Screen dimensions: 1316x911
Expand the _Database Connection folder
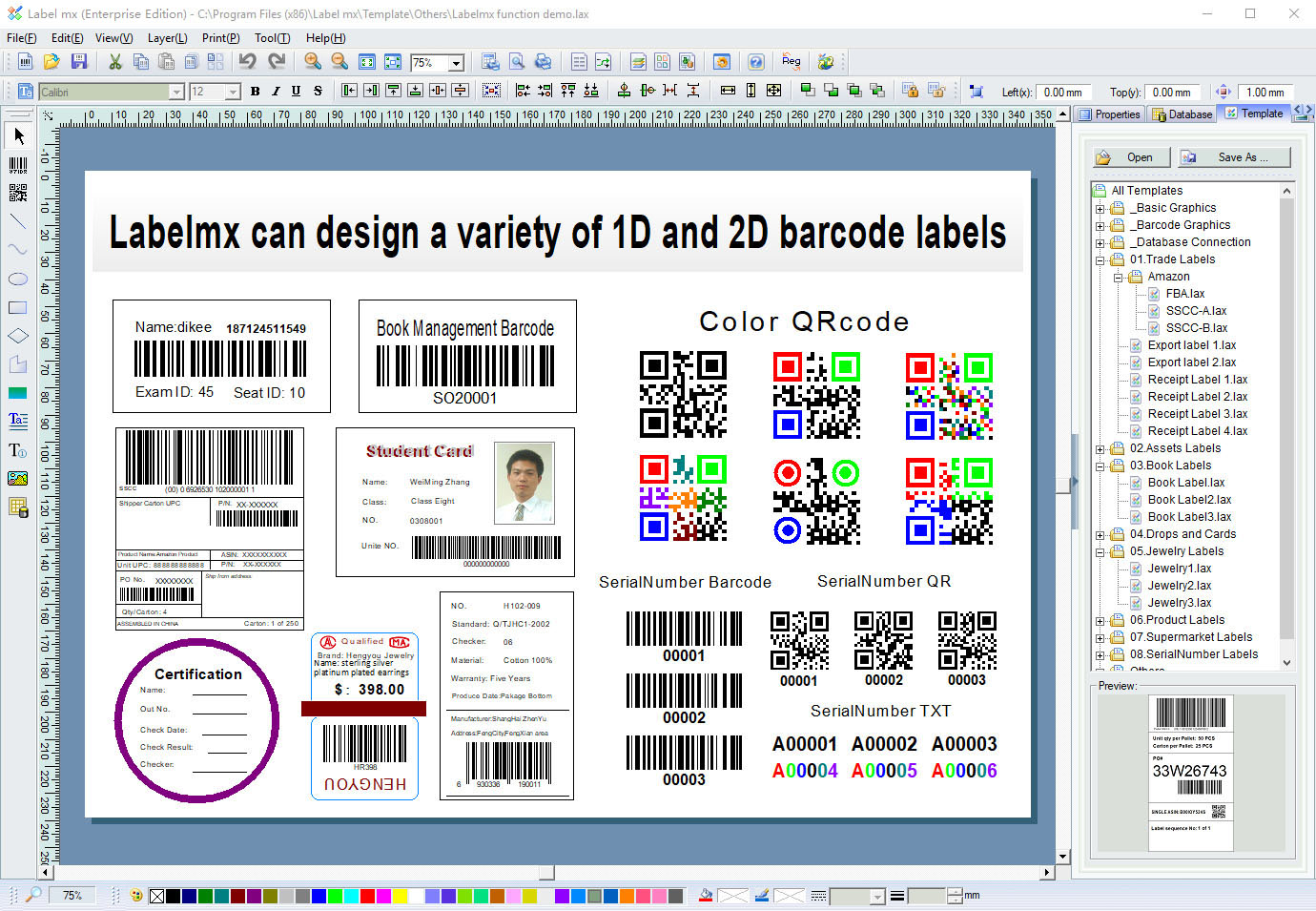[1100, 242]
